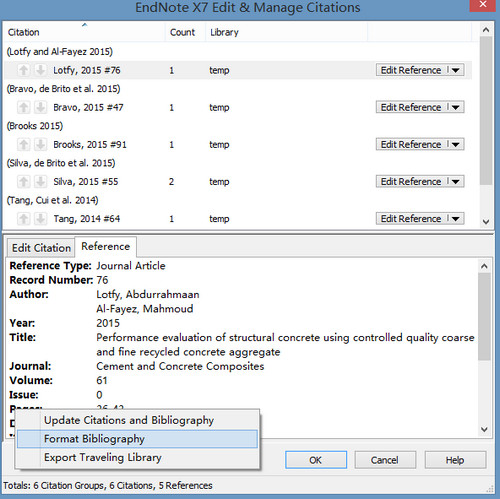Screen dimensions: 500x499
Task: Select the Brooks, 2015 #91 row
Action: pos(238,144)
